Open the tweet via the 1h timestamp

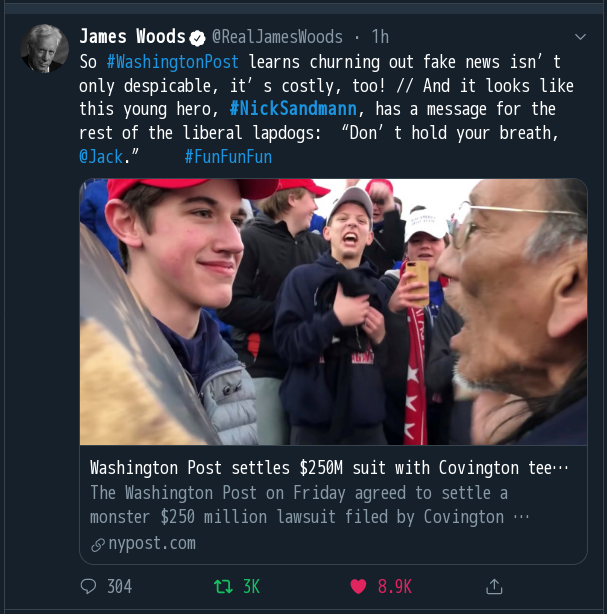pyautogui.click(x=380, y=37)
